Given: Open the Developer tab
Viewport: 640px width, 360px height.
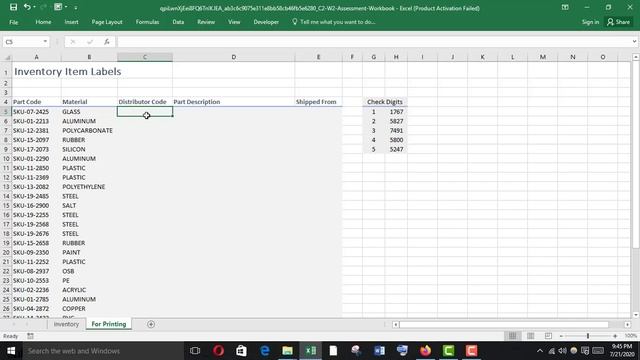Looking at the screenshot, I should [x=266, y=22].
